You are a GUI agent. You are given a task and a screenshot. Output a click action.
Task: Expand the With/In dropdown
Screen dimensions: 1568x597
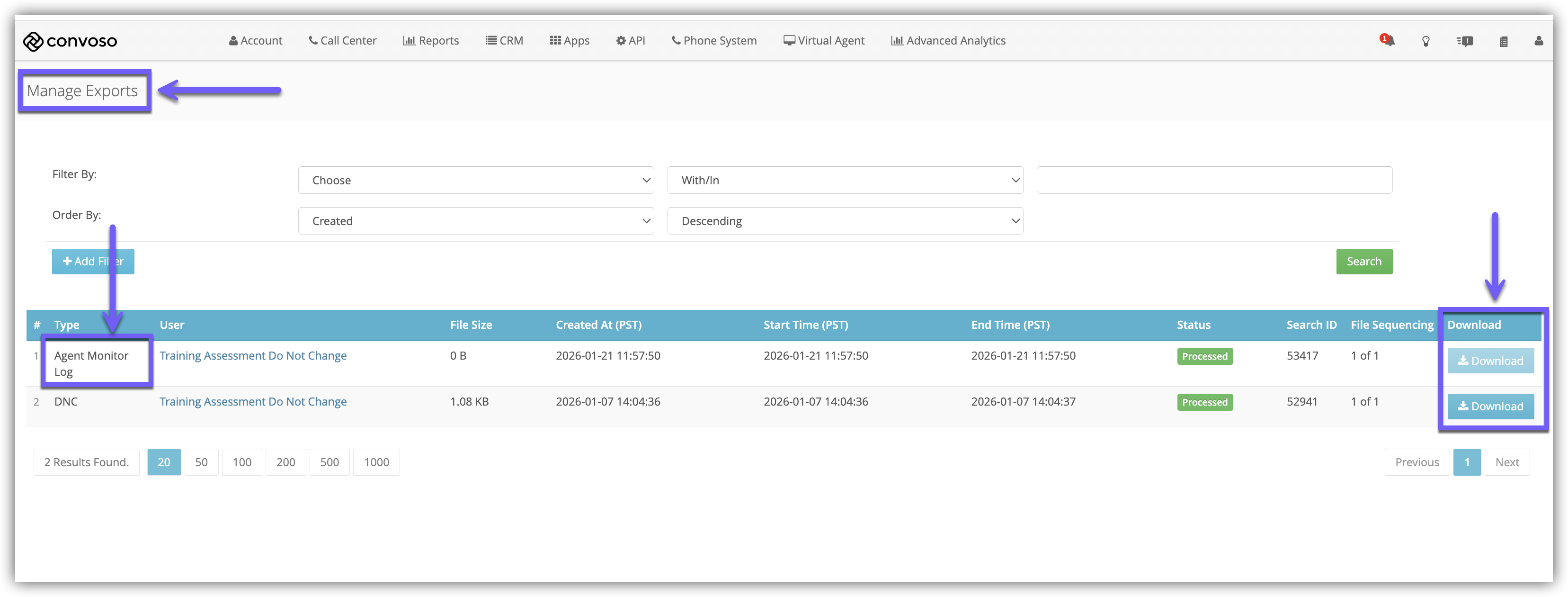pyautogui.click(x=844, y=181)
